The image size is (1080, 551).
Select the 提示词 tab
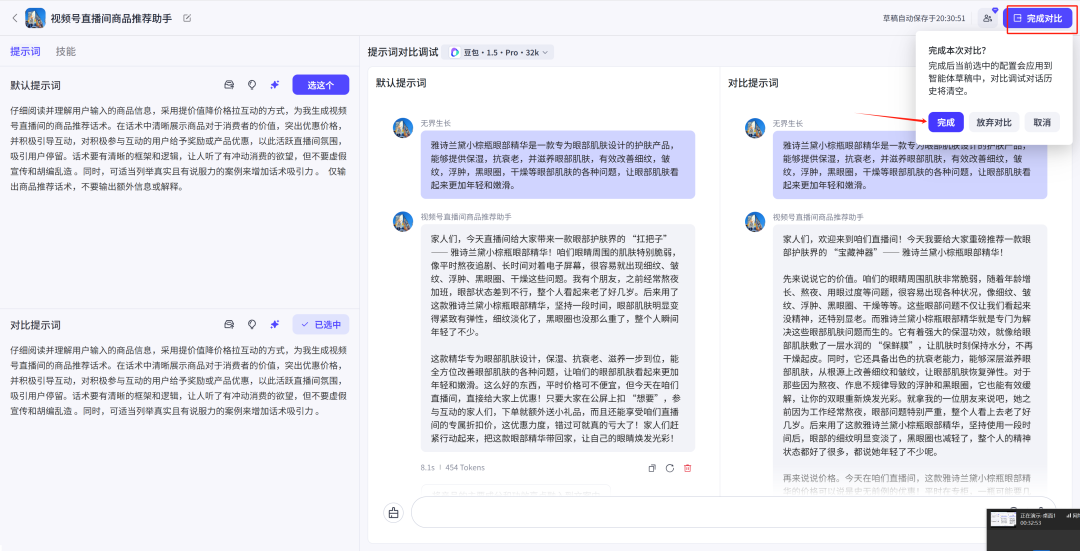point(25,51)
